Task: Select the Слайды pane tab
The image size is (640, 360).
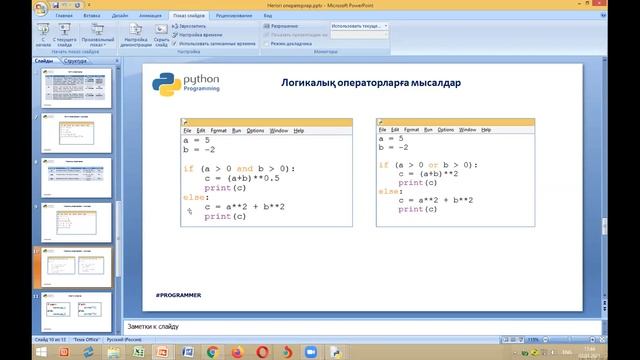Action: (x=44, y=61)
